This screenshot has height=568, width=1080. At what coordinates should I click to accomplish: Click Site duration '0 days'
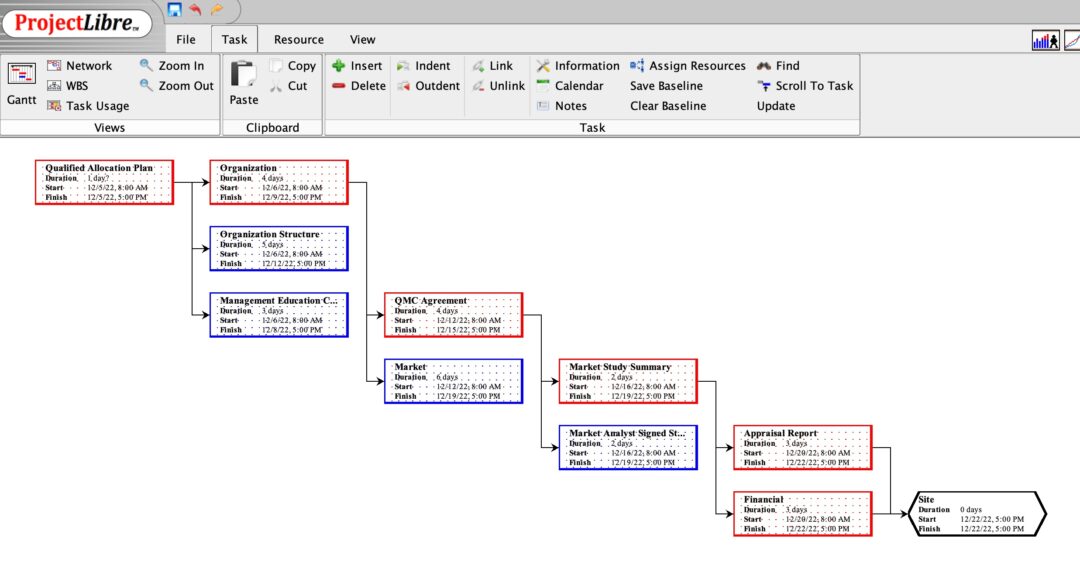[x=970, y=509]
